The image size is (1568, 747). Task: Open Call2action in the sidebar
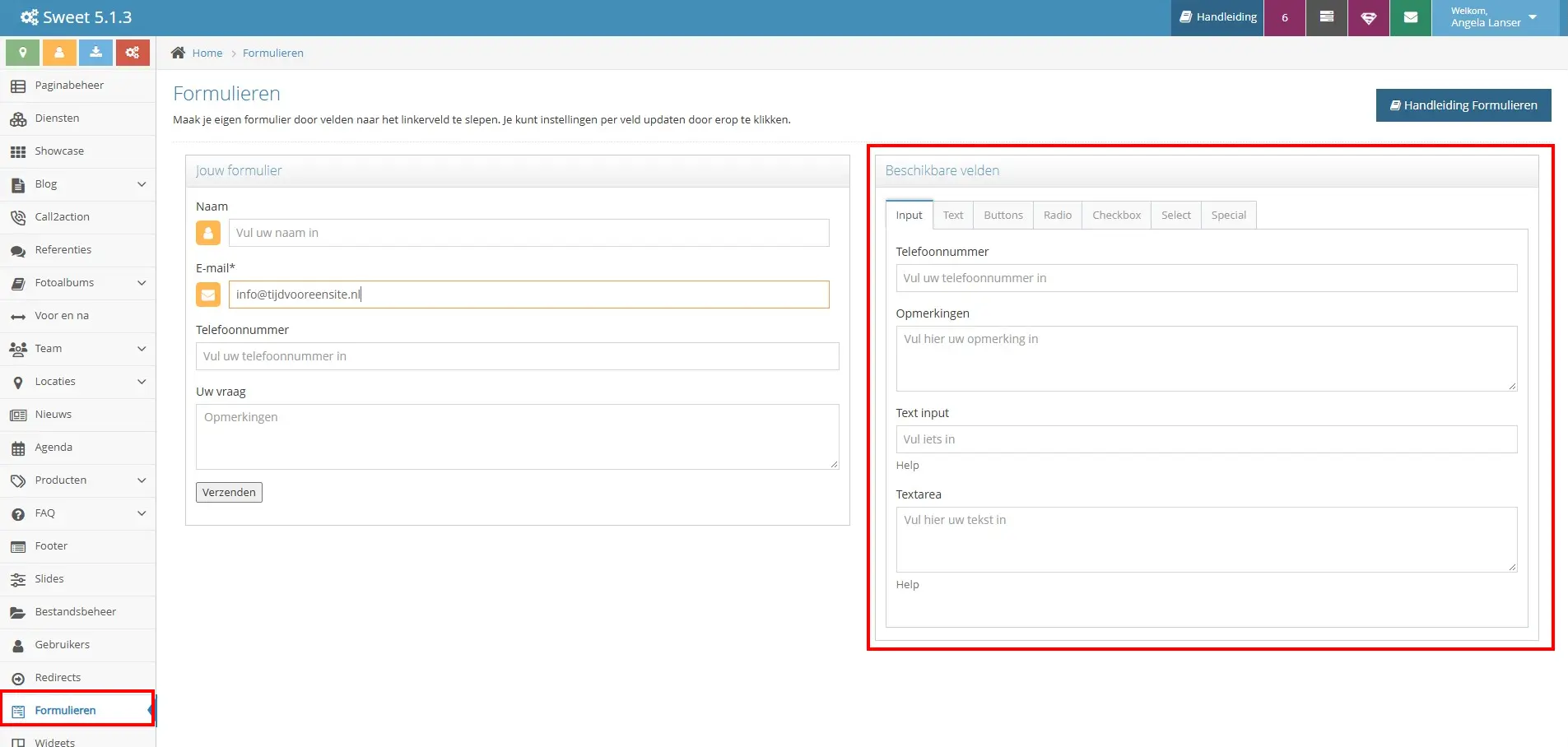(x=78, y=217)
